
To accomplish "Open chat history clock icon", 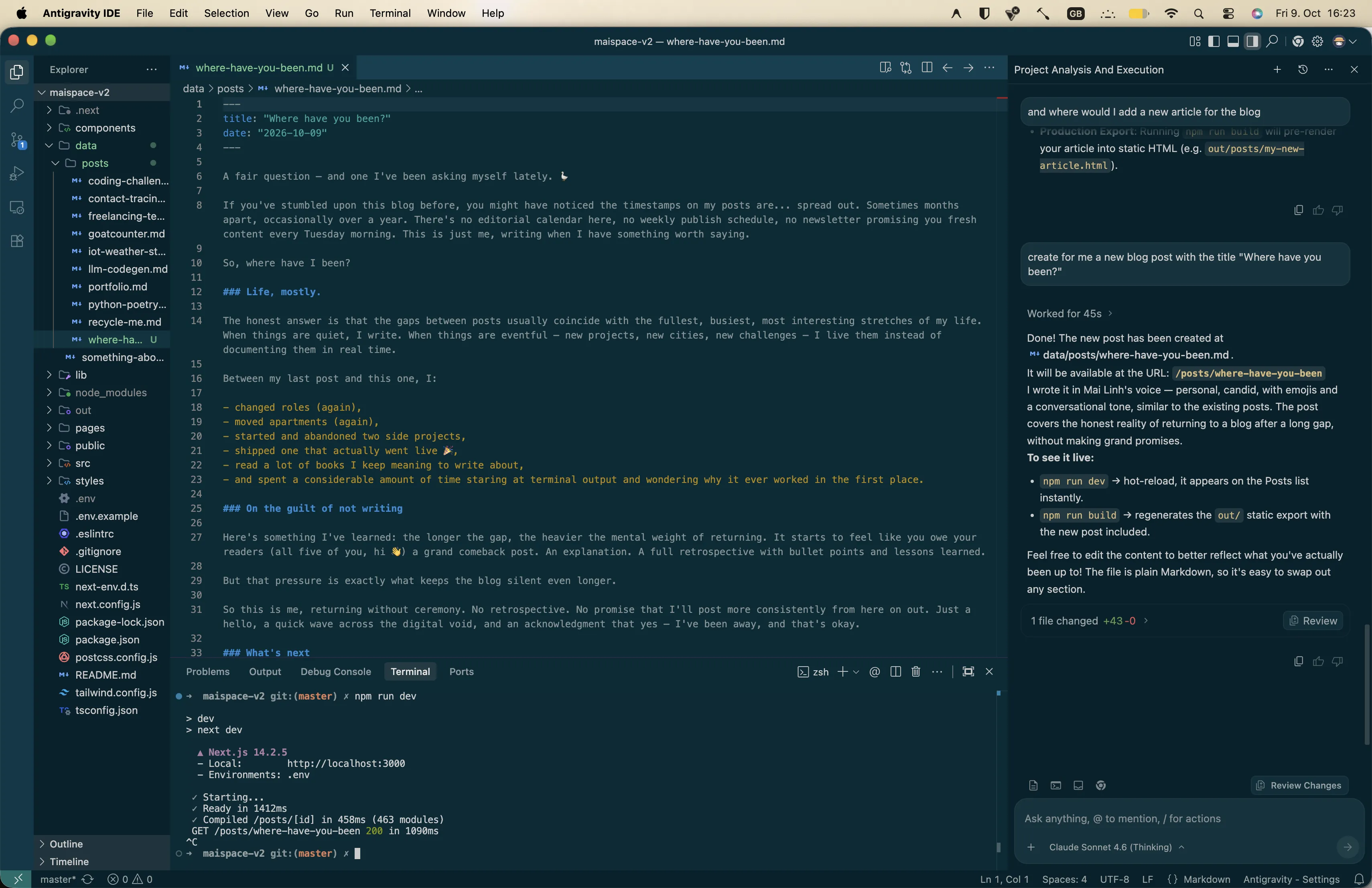I will point(1303,70).
